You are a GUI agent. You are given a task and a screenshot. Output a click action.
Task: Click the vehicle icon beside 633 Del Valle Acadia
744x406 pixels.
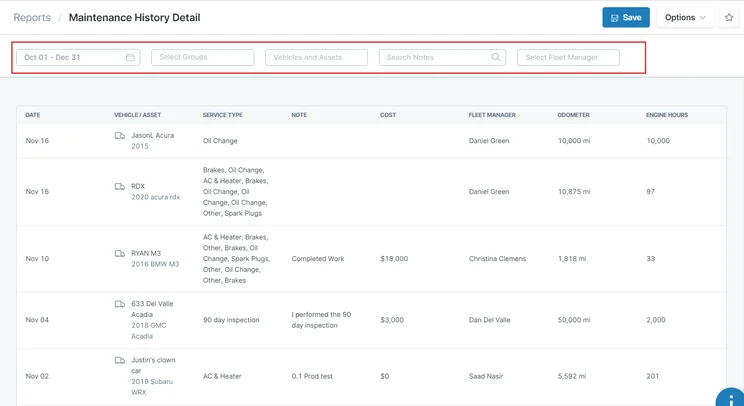(x=120, y=304)
